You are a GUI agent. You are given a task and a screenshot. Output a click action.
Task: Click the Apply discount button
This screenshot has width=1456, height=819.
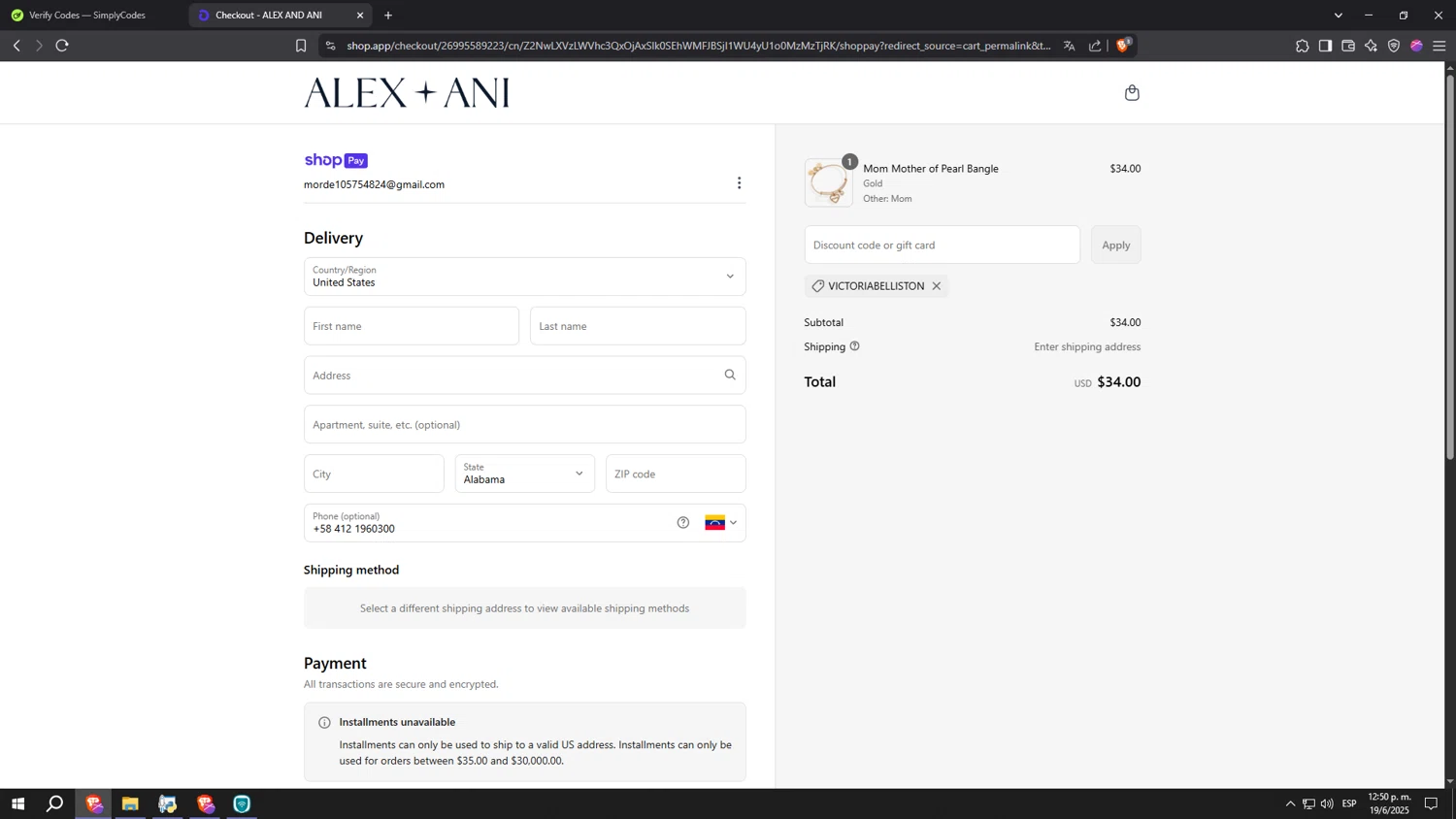(x=1116, y=245)
